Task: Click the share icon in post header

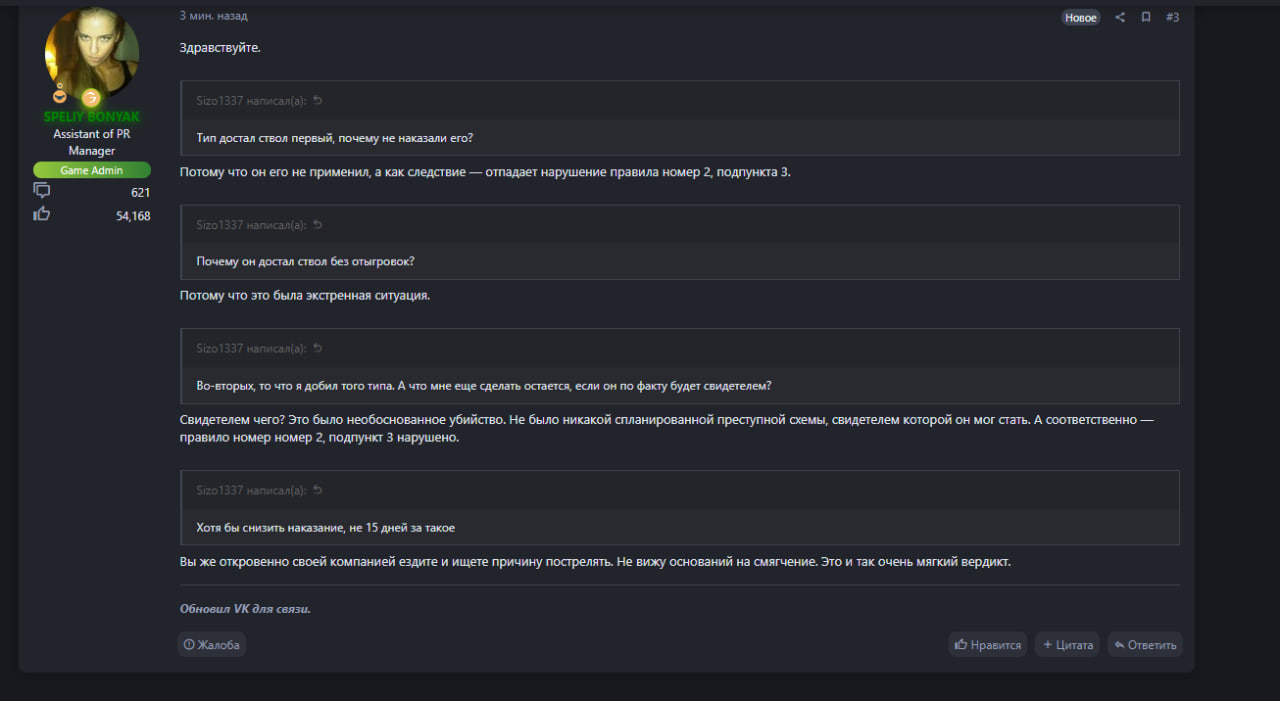Action: 1120,17
